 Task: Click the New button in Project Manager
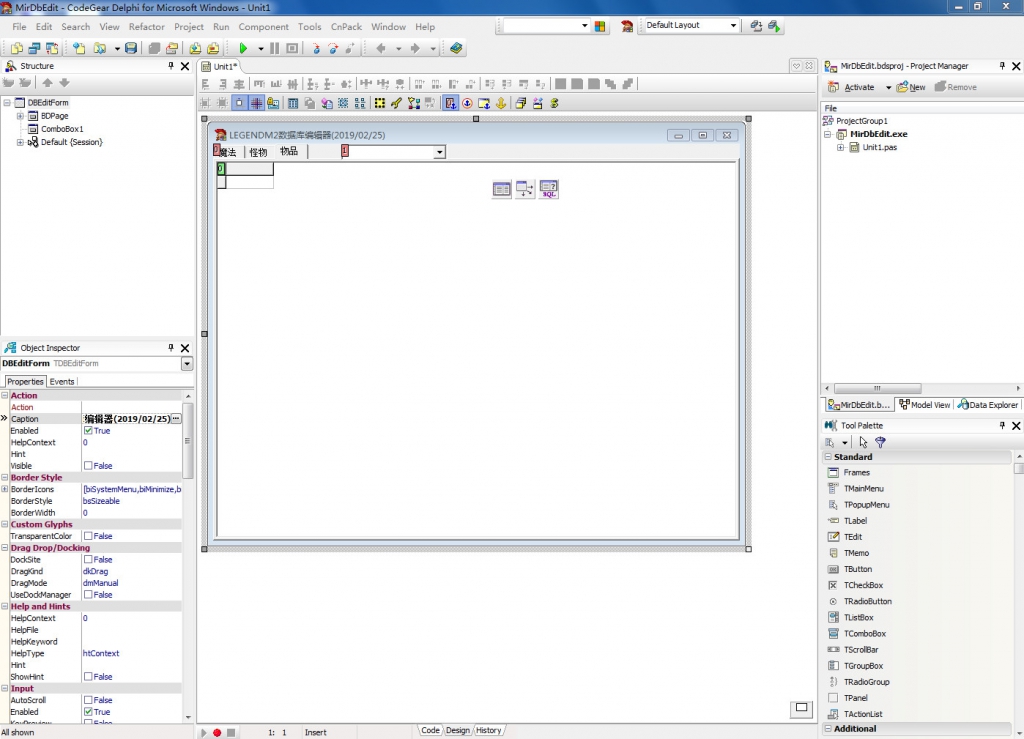[911, 87]
